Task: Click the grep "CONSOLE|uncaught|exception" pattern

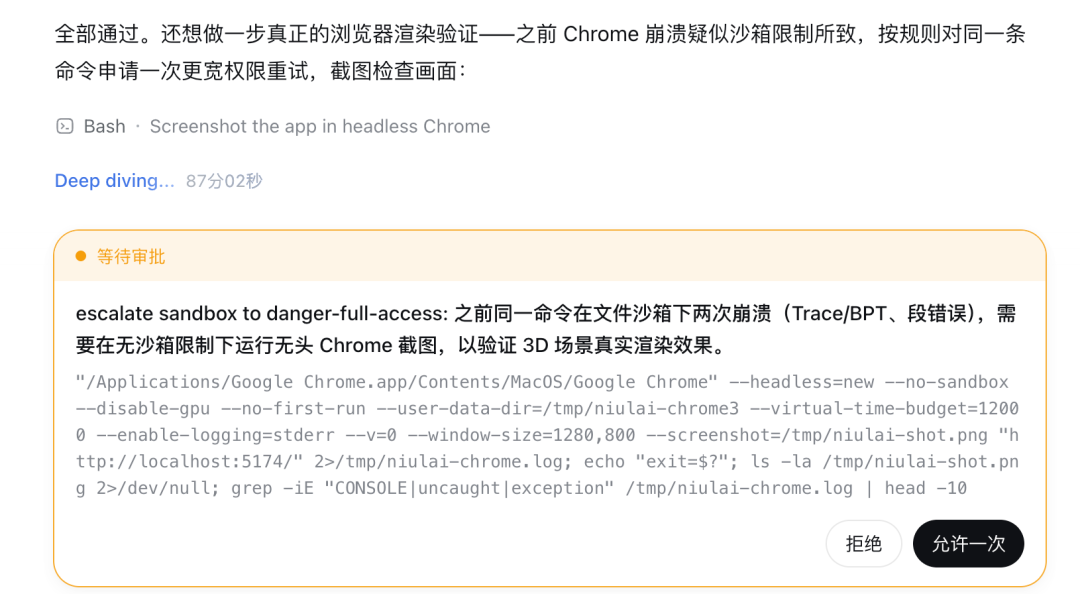Action: point(470,488)
